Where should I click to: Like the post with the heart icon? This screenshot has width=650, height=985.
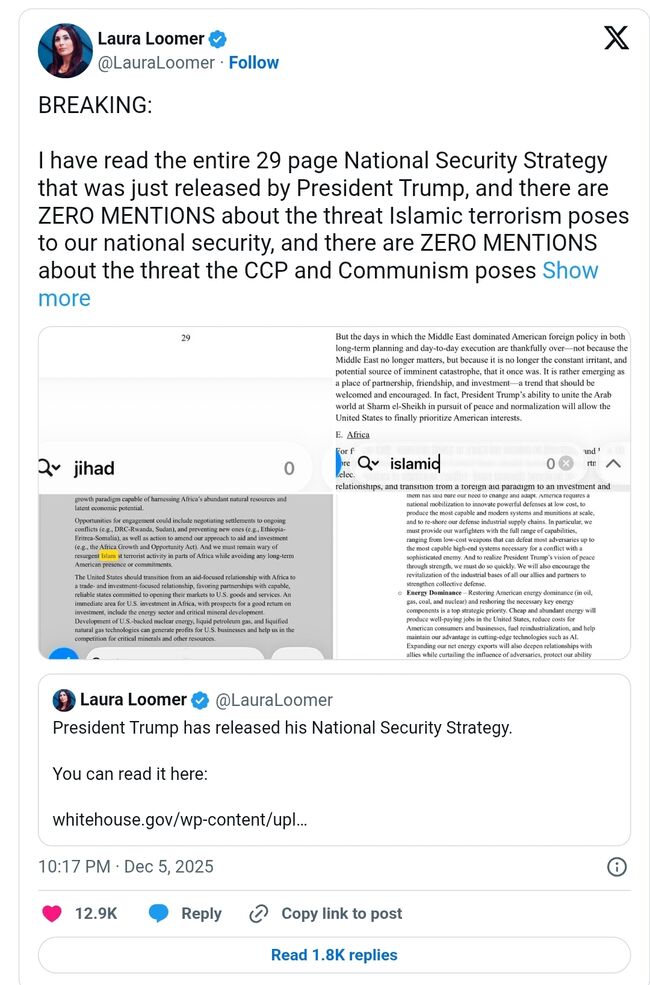point(52,913)
